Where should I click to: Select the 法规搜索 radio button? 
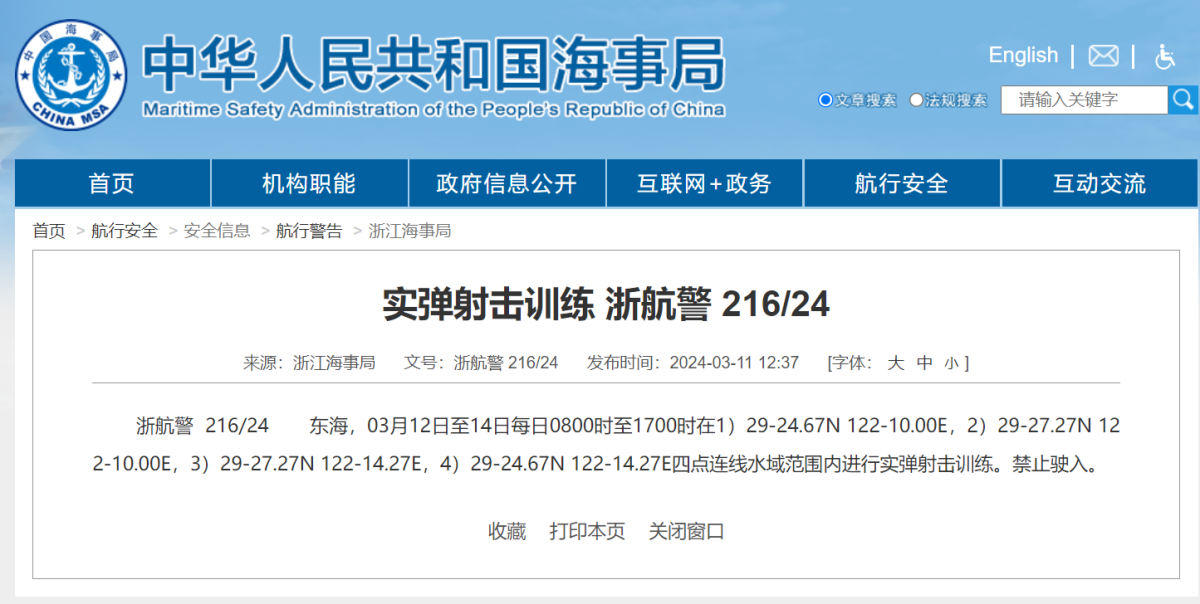916,100
